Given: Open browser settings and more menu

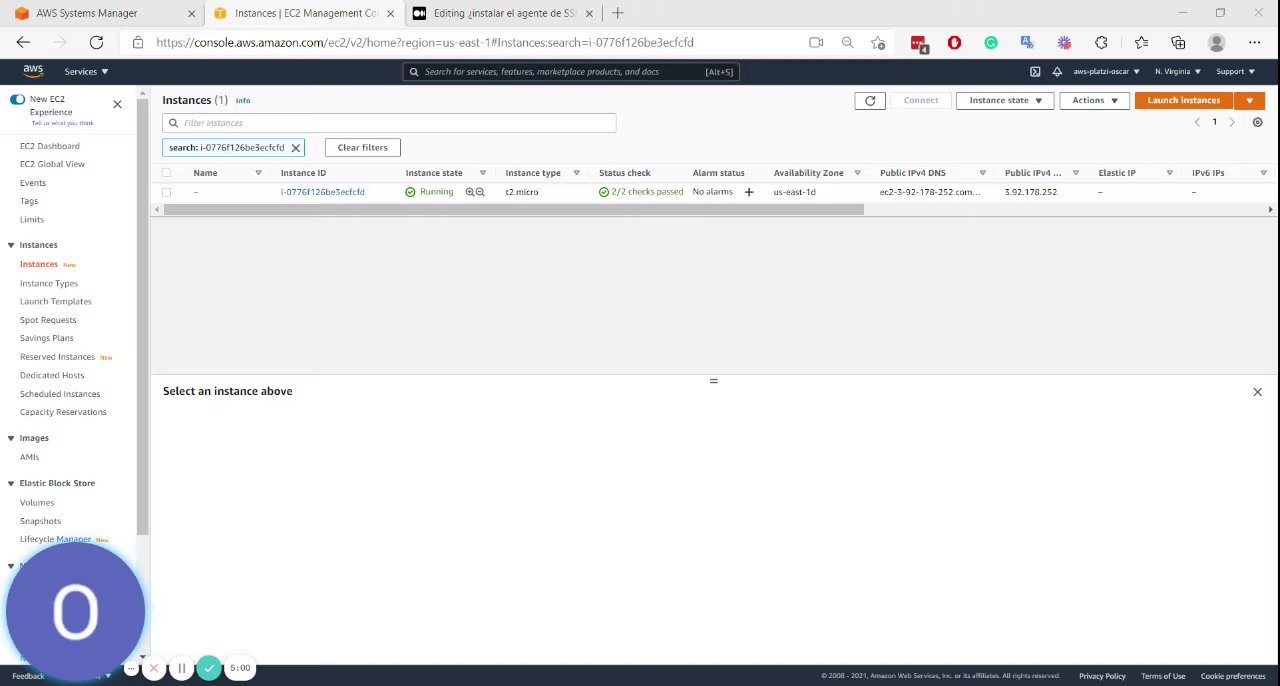Looking at the screenshot, I should [x=1254, y=43].
